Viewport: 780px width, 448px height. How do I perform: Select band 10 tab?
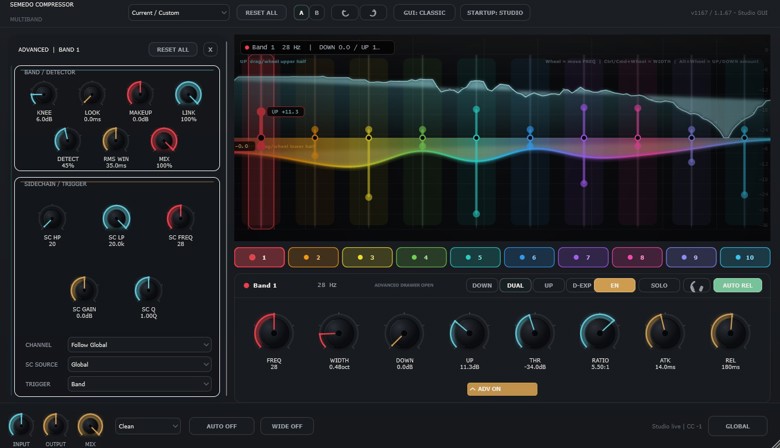point(745,258)
